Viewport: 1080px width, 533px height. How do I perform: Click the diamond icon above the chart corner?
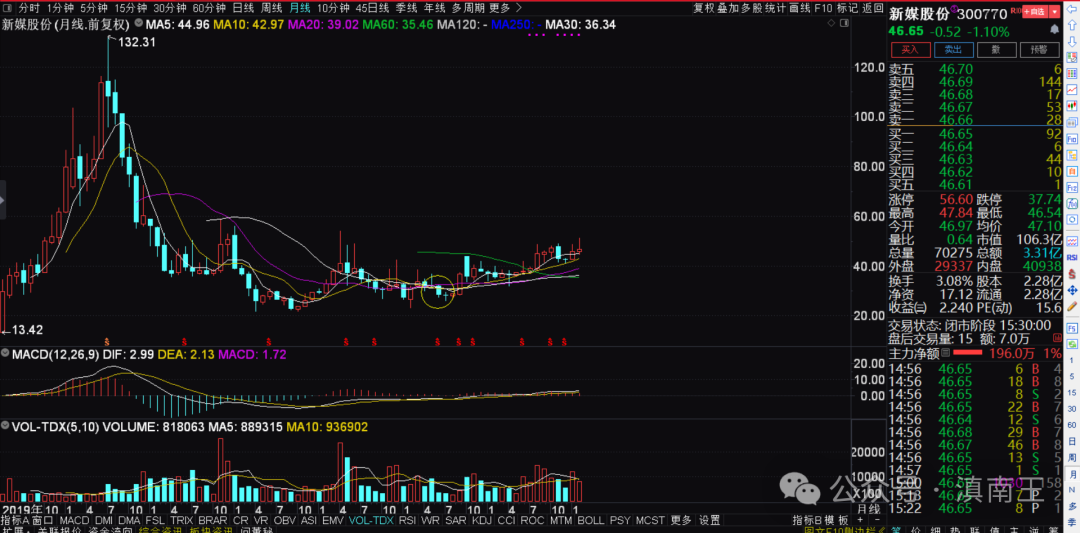831,23
